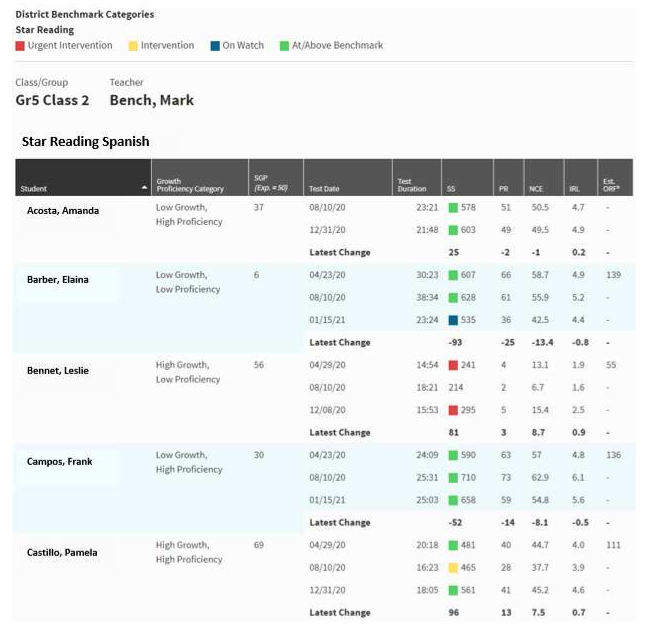Click NCE value 62.9
651x637 pixels.
540,478
